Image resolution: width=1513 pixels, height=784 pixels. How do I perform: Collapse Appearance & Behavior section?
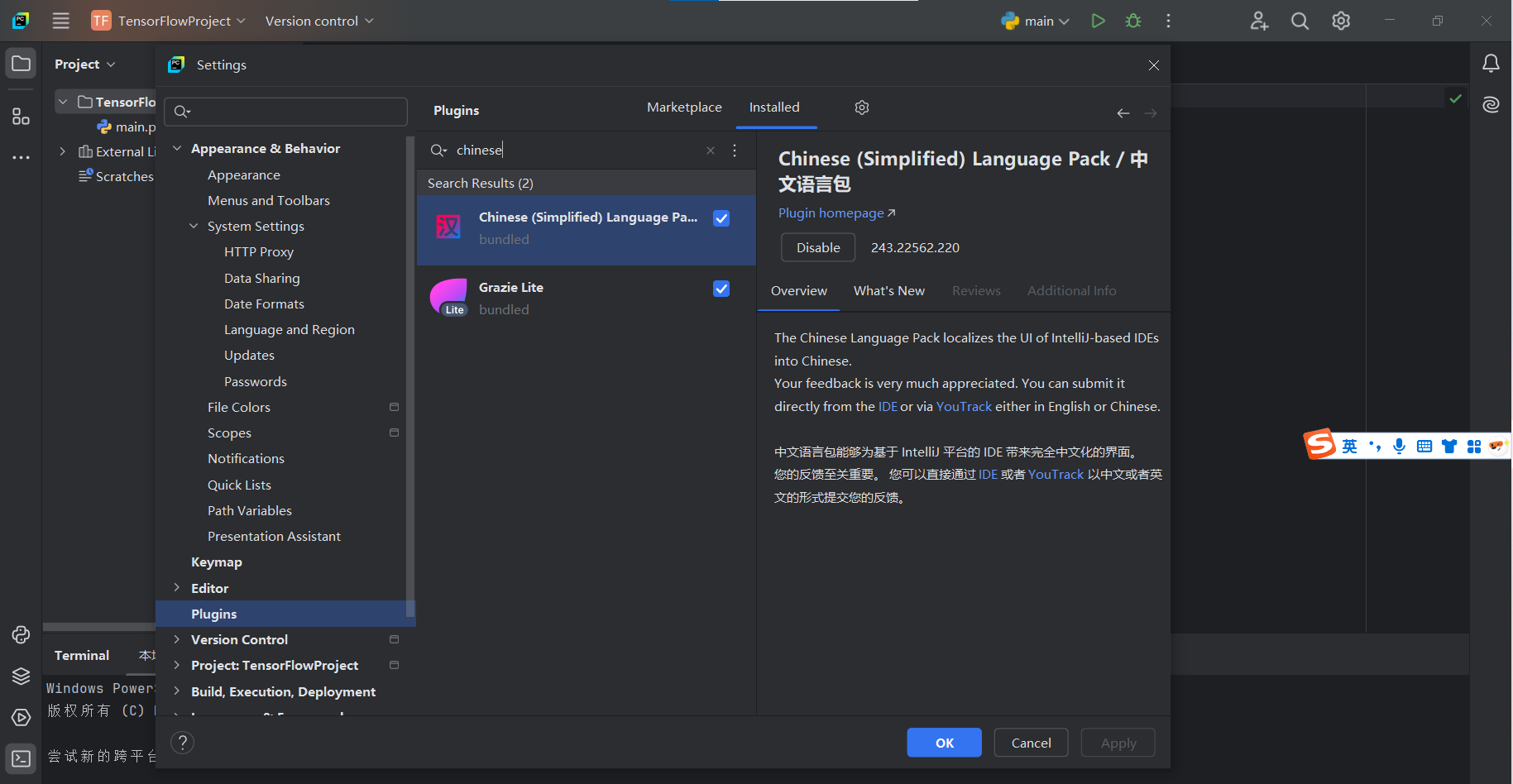click(x=176, y=149)
